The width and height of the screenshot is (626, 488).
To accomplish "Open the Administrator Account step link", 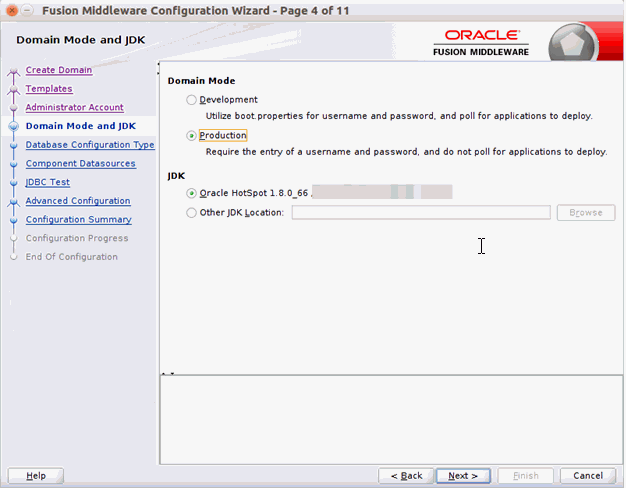I will click(x=74, y=107).
